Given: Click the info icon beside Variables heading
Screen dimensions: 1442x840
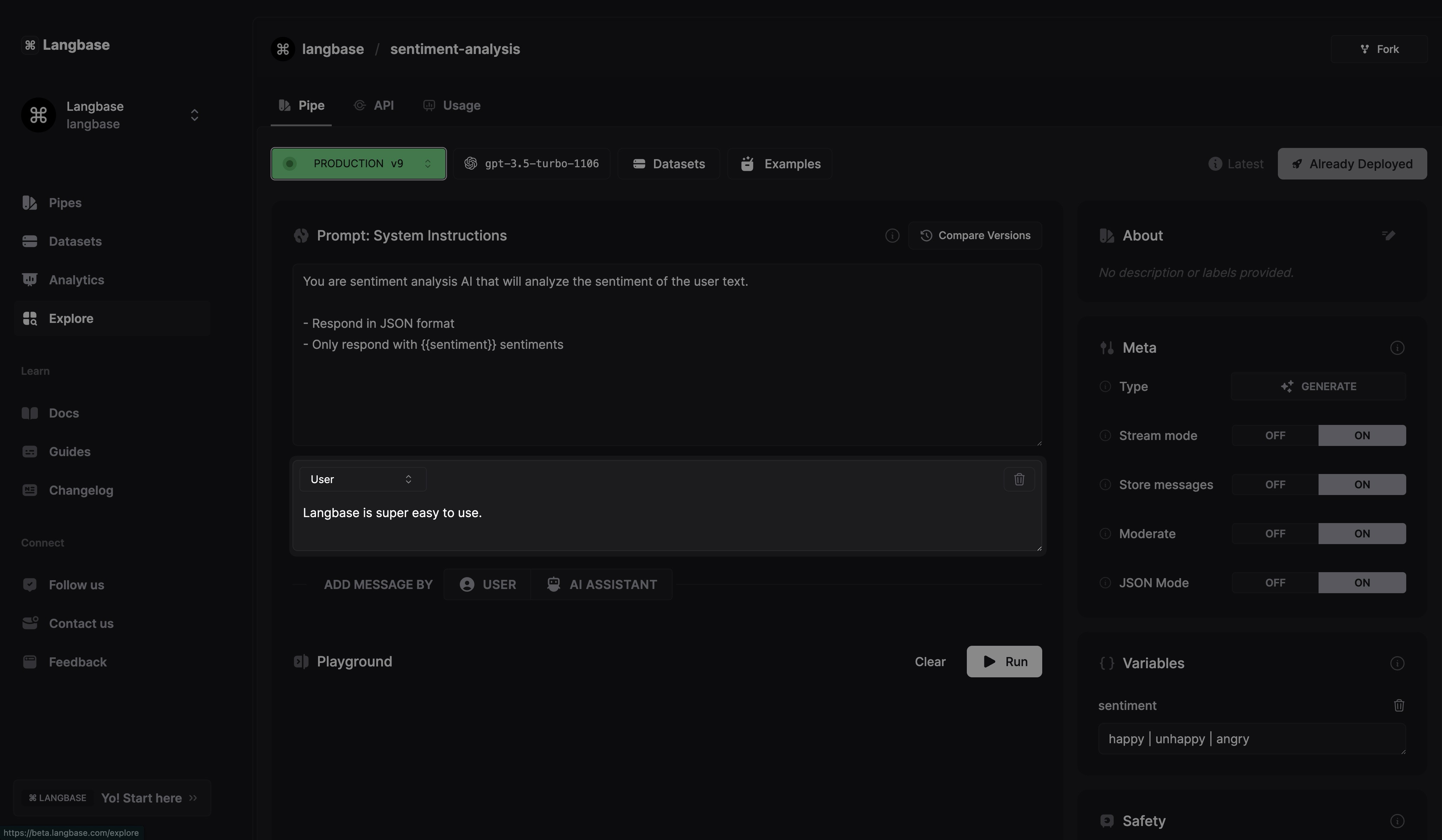Looking at the screenshot, I should click(x=1397, y=663).
